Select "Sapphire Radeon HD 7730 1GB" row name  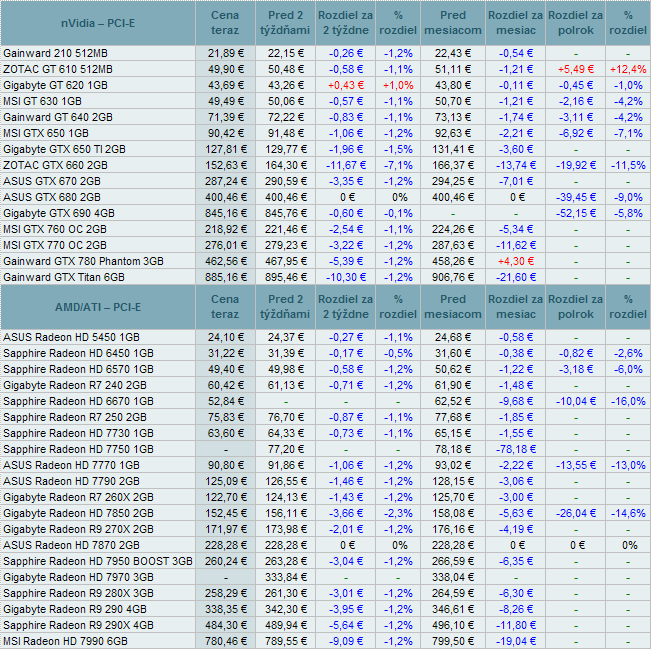[x=78, y=433]
